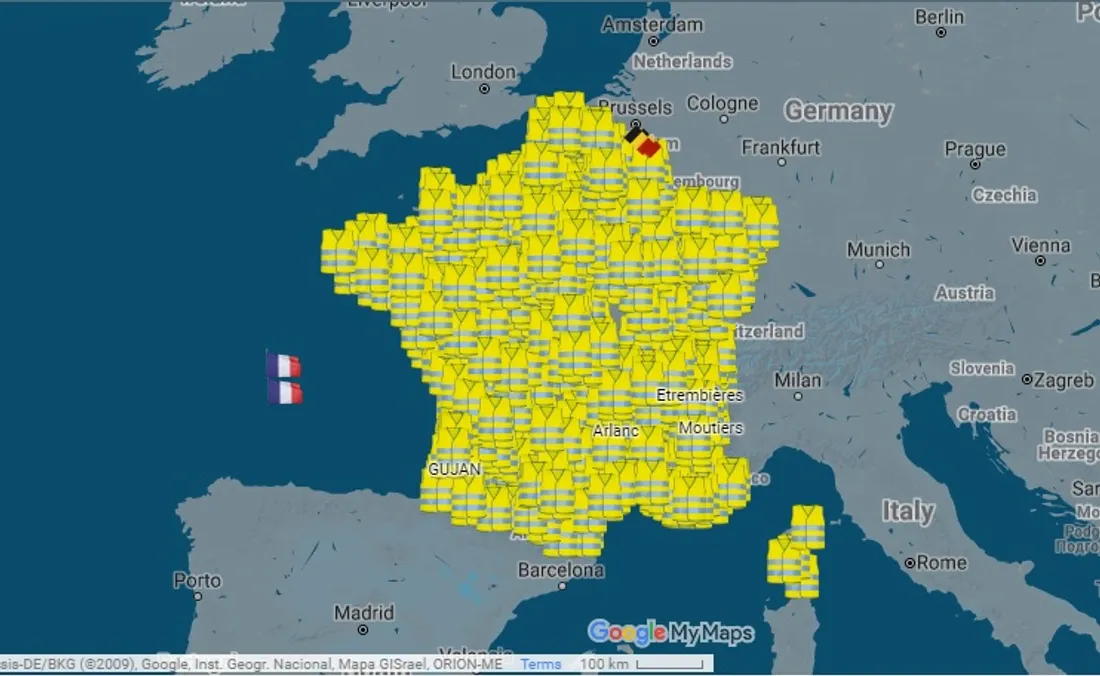Open the GUJAN yellow vest marker
Screen dimensions: 1100x676
(x=454, y=469)
